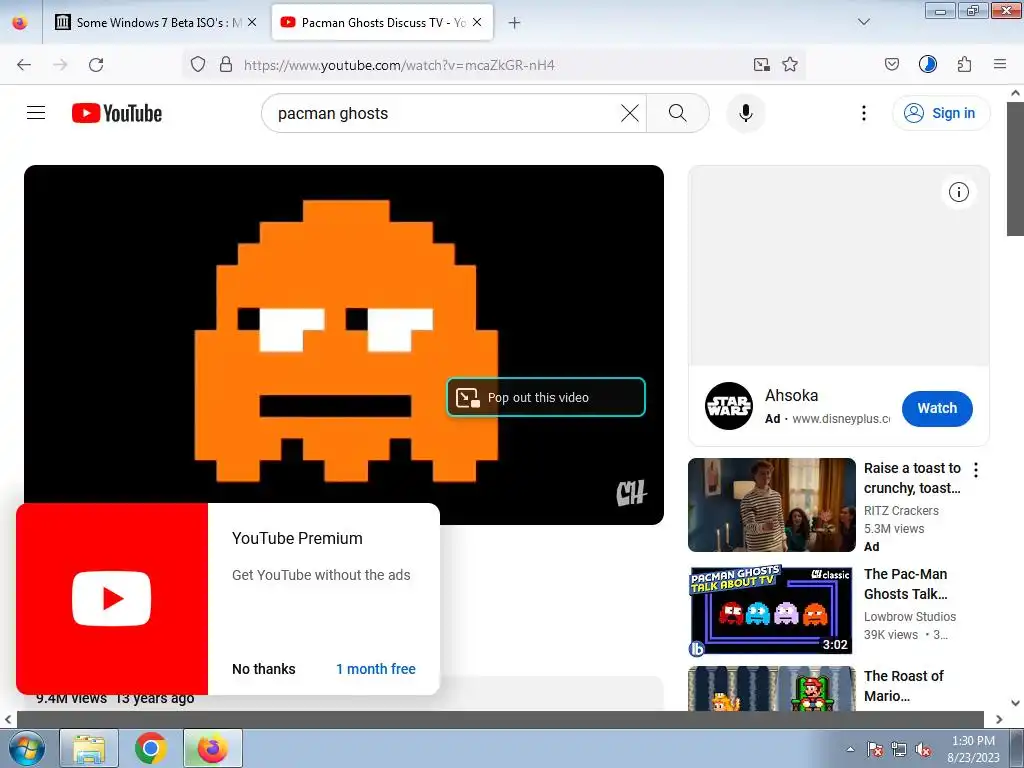
Task: Open Firefox application menu
Action: [1000, 65]
